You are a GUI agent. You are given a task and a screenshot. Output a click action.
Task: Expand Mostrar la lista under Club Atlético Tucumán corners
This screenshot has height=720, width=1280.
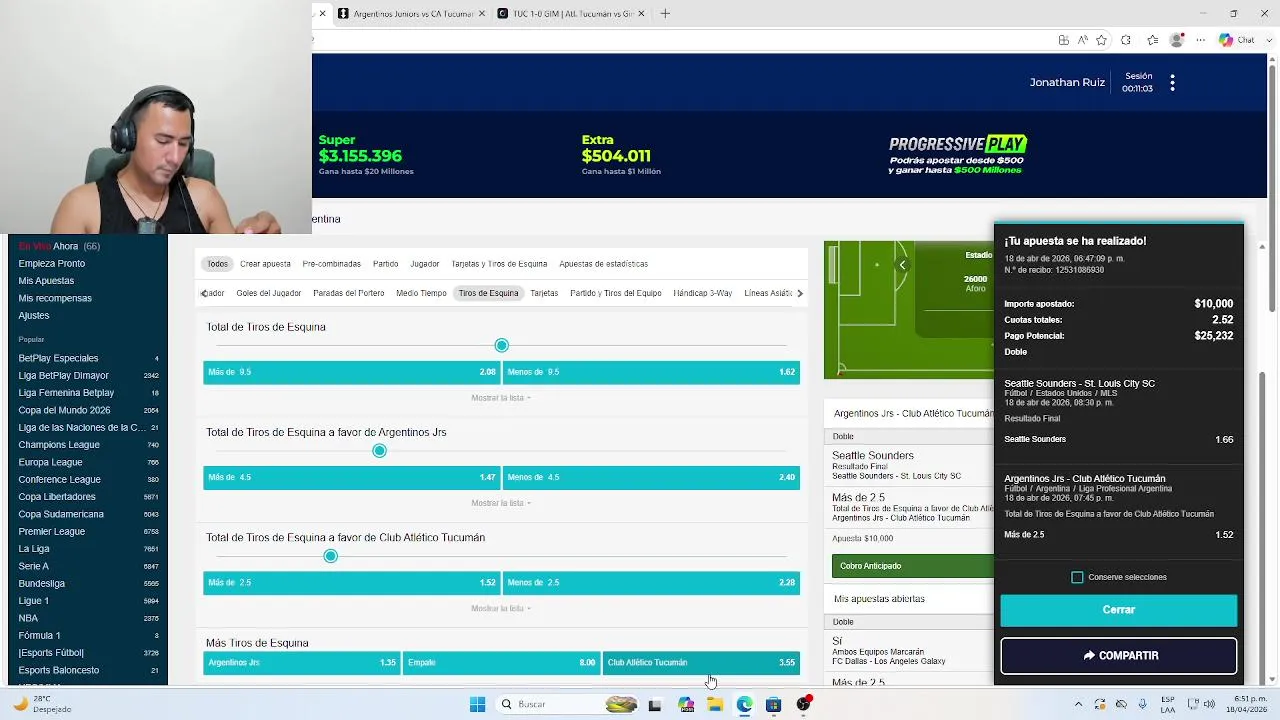point(500,608)
